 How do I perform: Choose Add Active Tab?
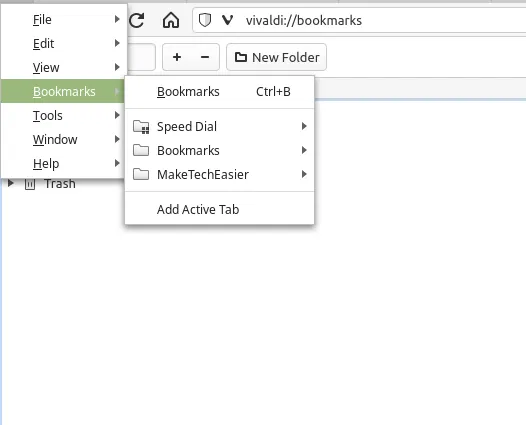pyautogui.click(x=219, y=209)
